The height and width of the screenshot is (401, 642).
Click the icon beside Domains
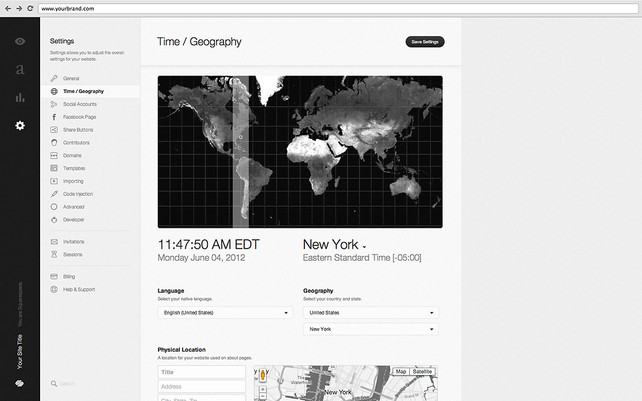coord(54,155)
